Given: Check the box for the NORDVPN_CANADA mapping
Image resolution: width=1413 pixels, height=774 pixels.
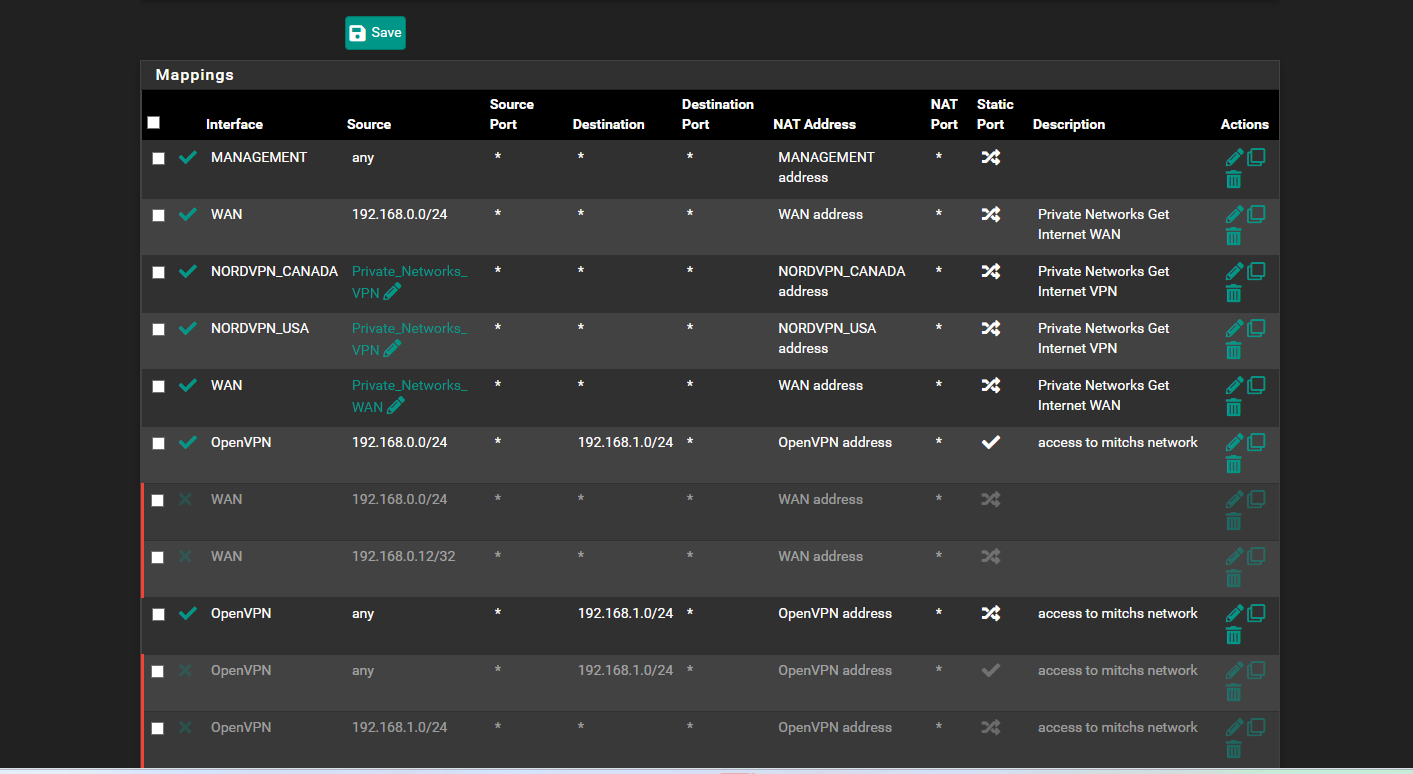Looking at the screenshot, I should [x=158, y=272].
